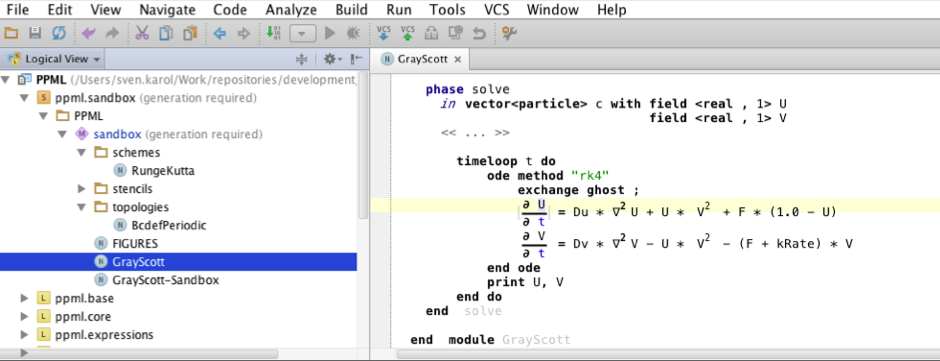Click the Cut scissors icon
This screenshot has width=940, height=361.
(142, 33)
